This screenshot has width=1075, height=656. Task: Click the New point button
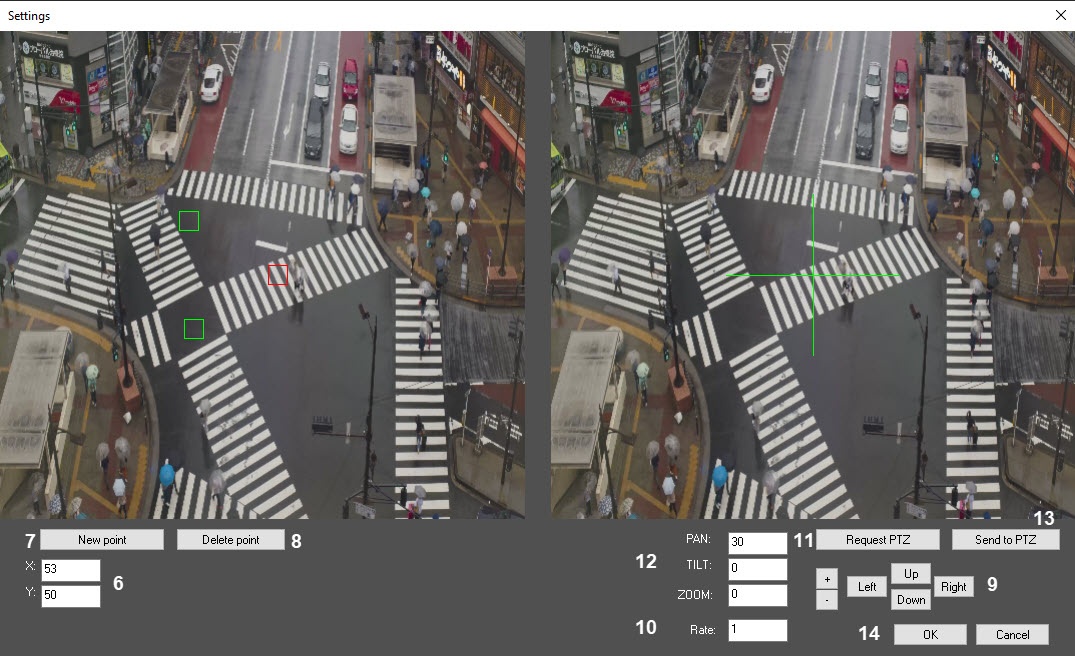click(x=101, y=539)
